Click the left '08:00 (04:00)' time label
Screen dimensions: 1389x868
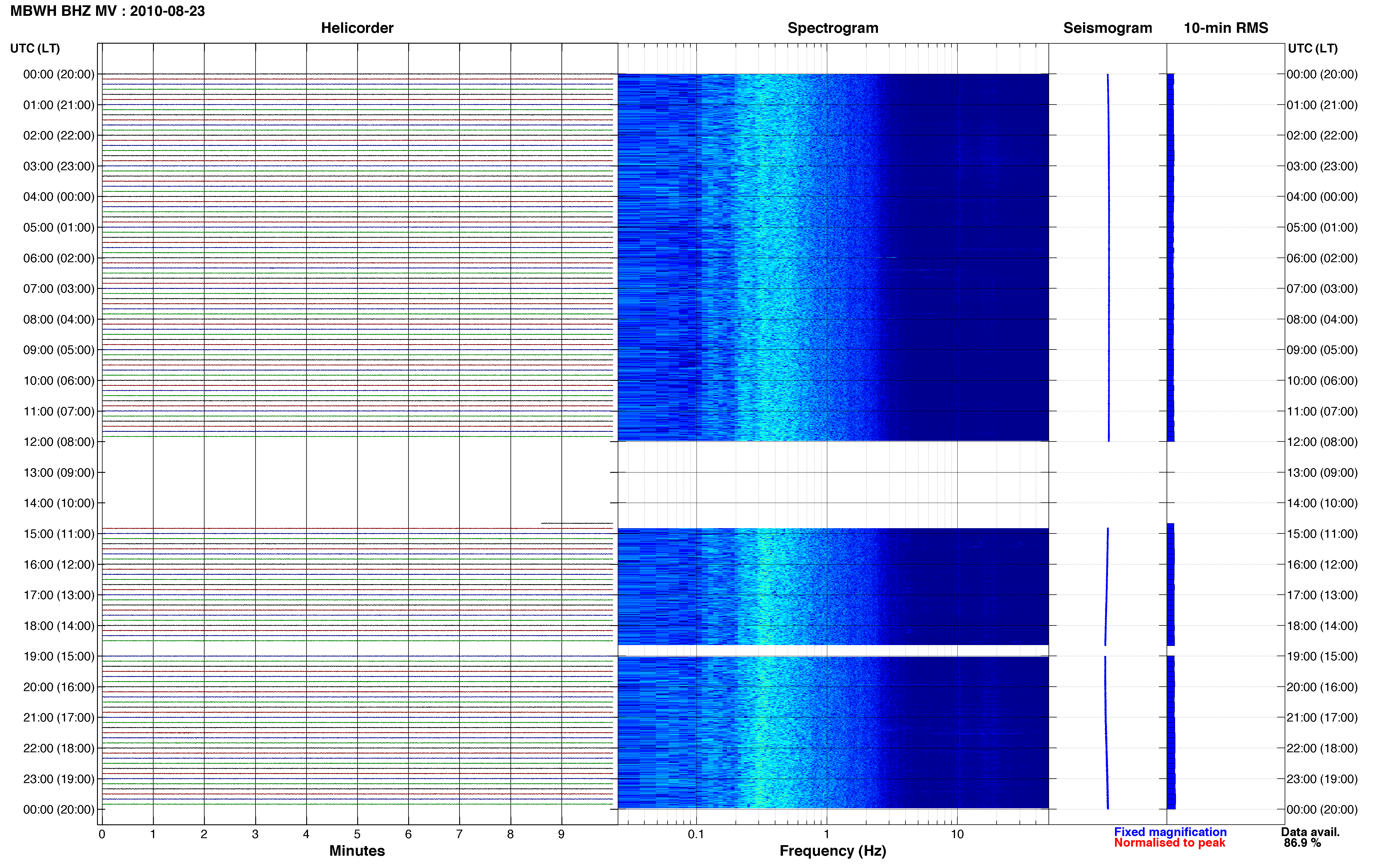59,319
